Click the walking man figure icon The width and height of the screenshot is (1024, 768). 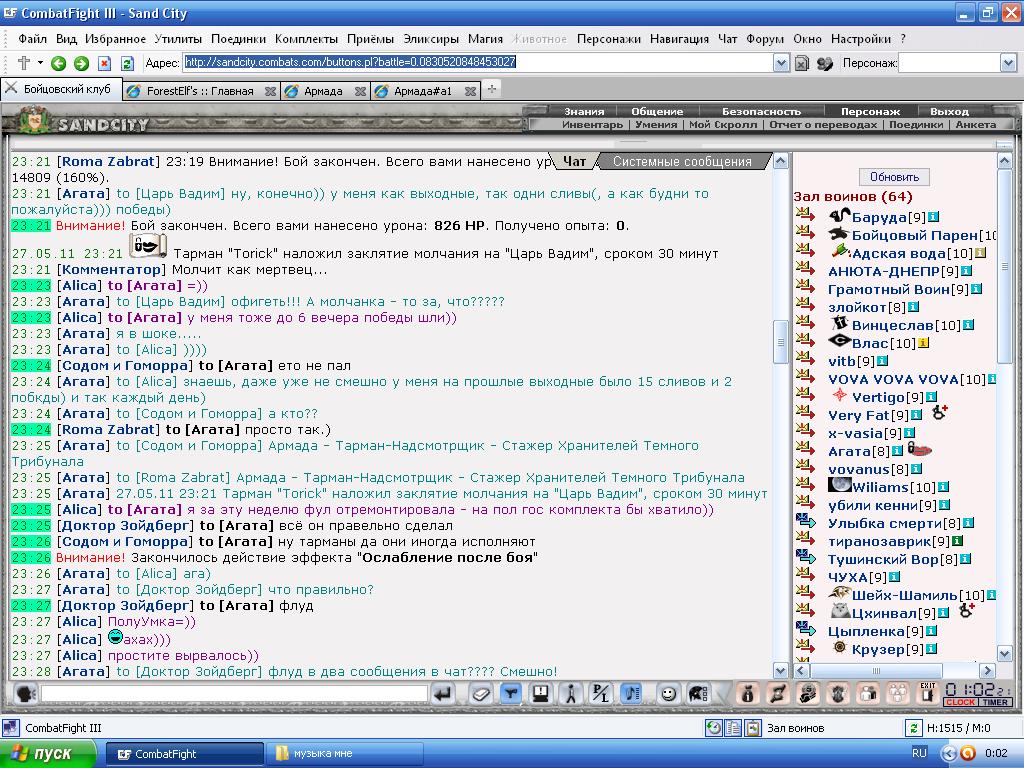571,694
